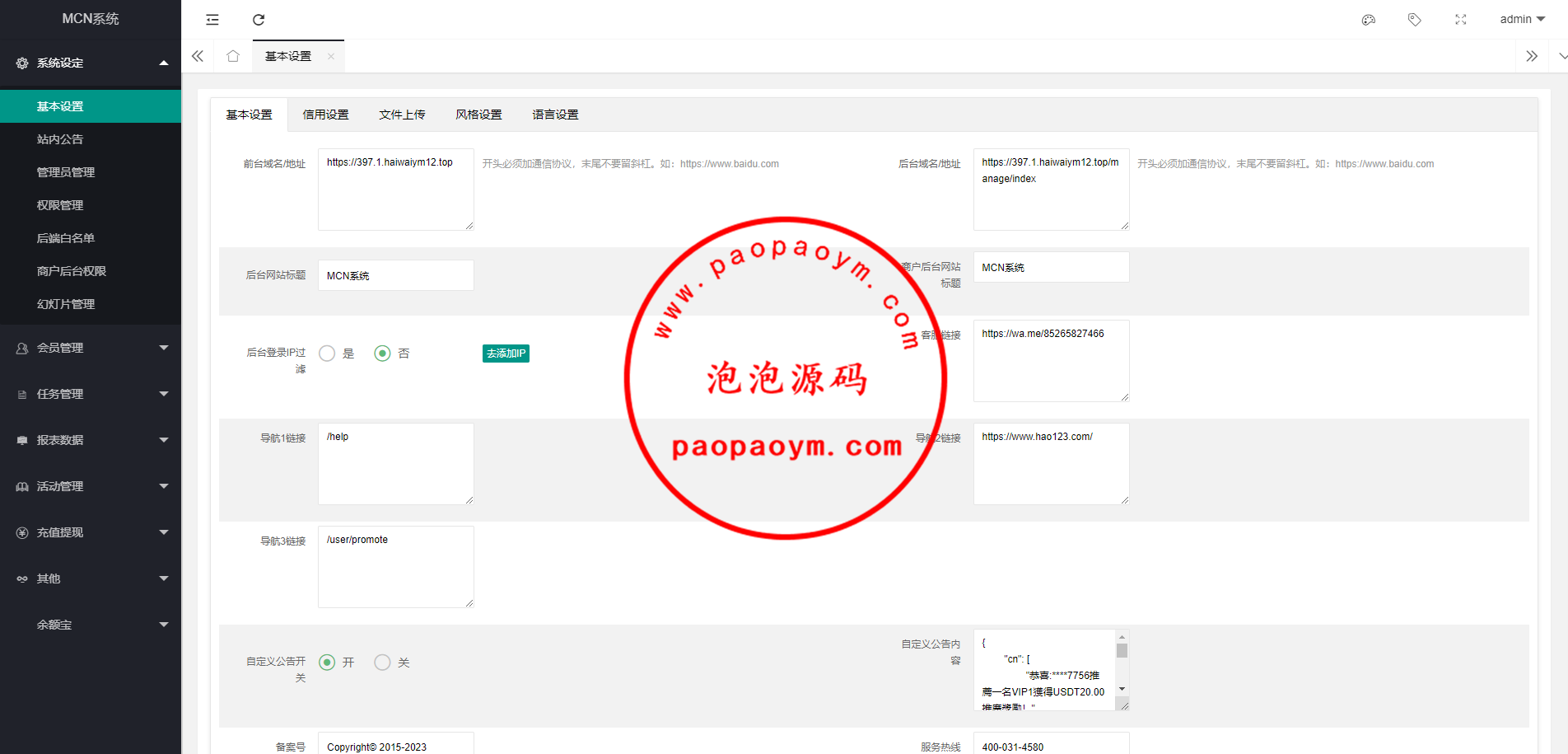Expand the 报表数据 menu

(164, 440)
